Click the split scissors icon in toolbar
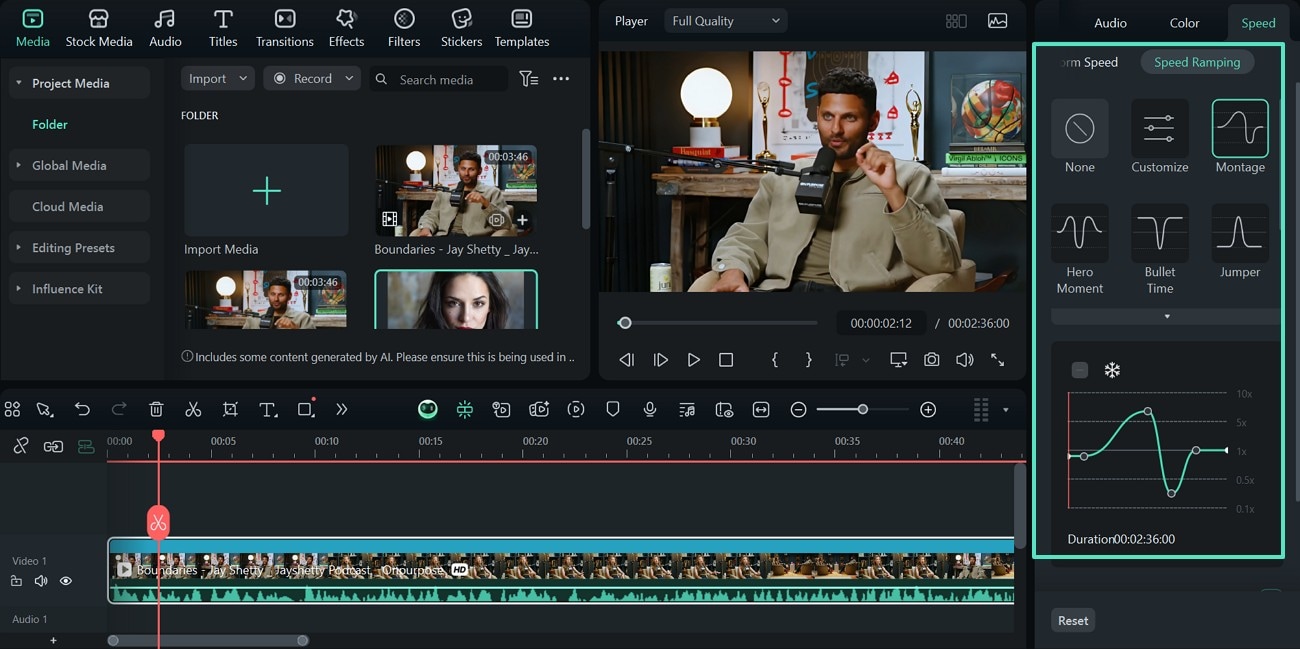 pyautogui.click(x=193, y=409)
